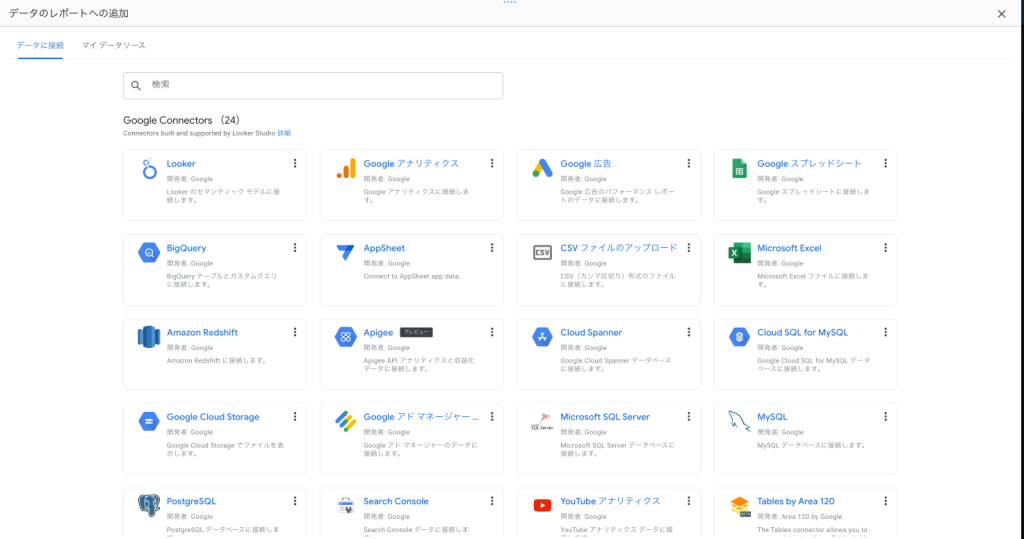This screenshot has height=539, width=1024.
Task: Click the 'Amazon Redshift に接続します。' text
Action: pyautogui.click(x=216, y=361)
